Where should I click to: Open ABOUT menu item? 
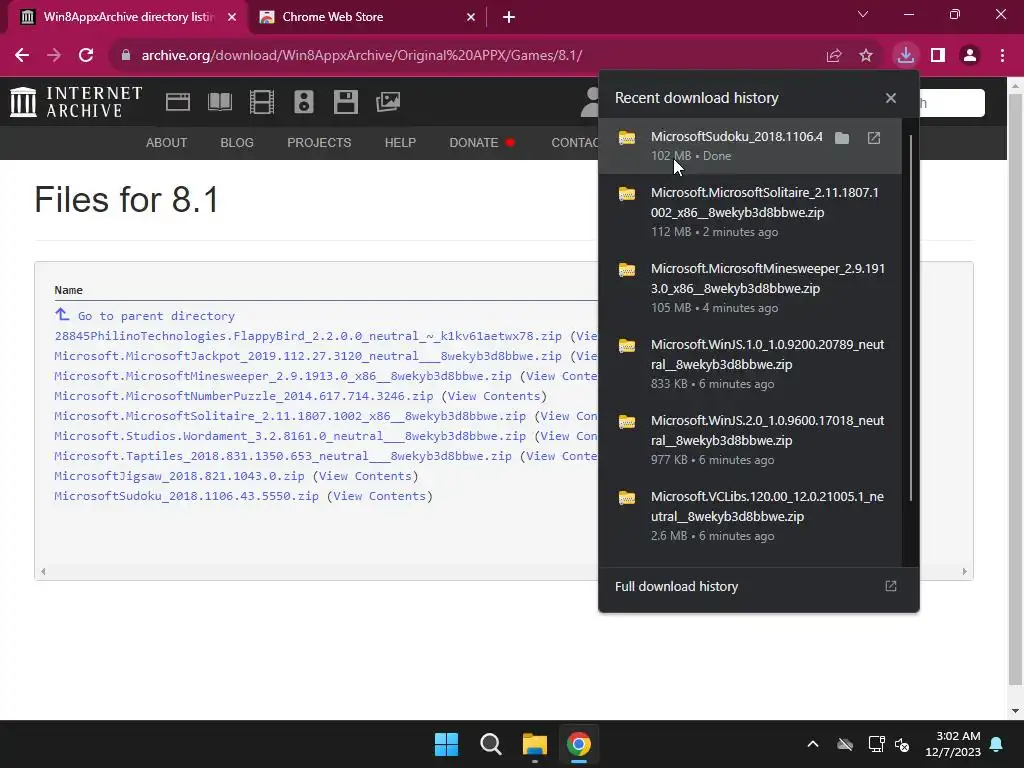pyautogui.click(x=167, y=142)
